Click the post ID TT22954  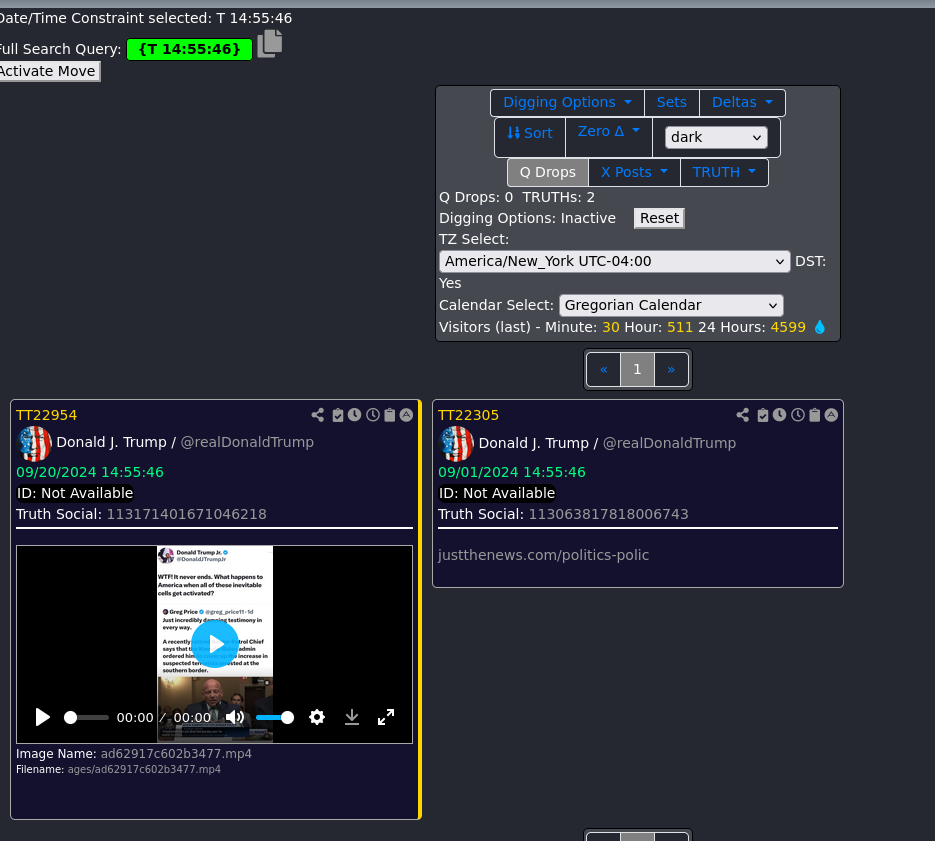[x=47, y=415]
